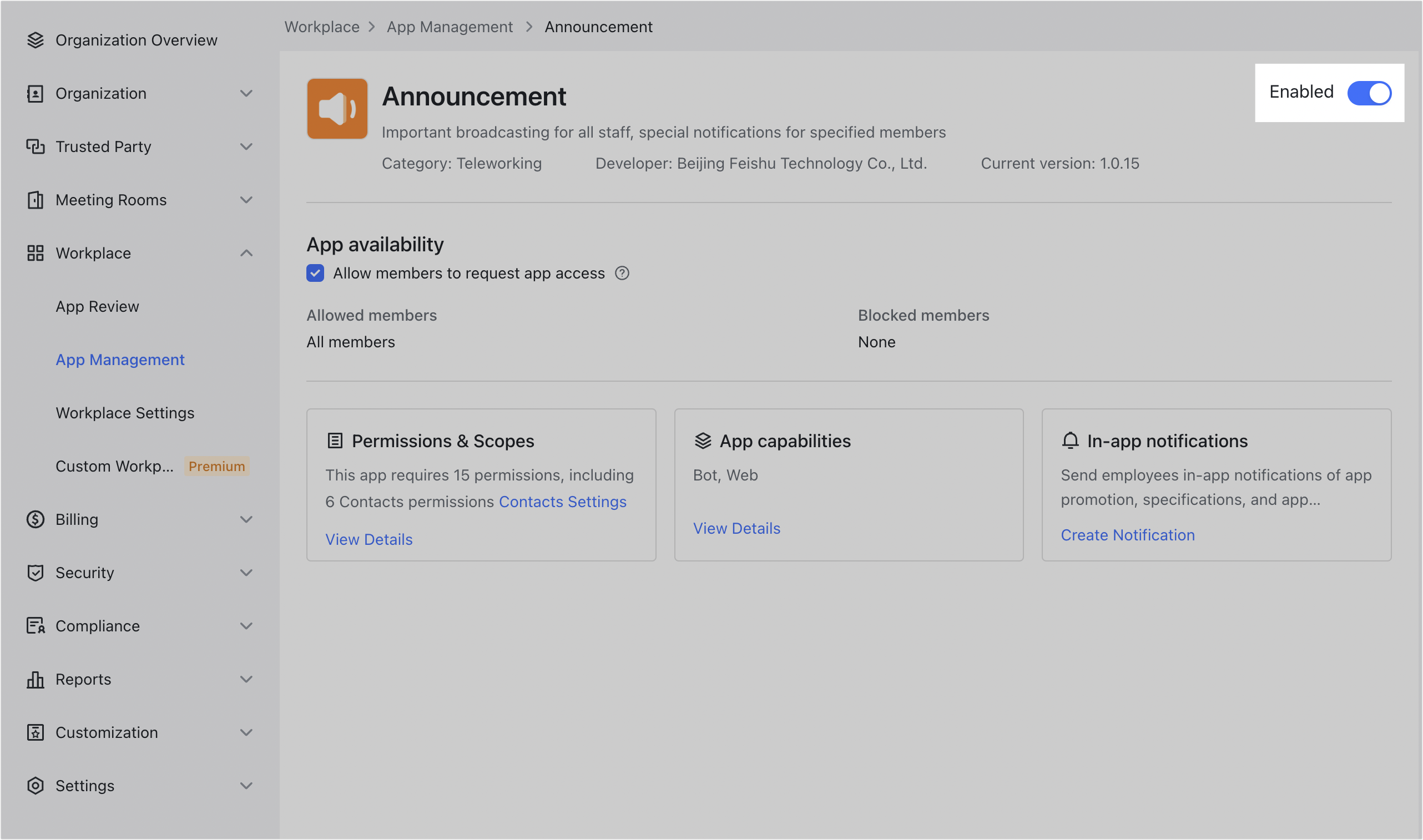1423x840 pixels.
Task: Open App Review from the sidebar
Action: pos(97,306)
